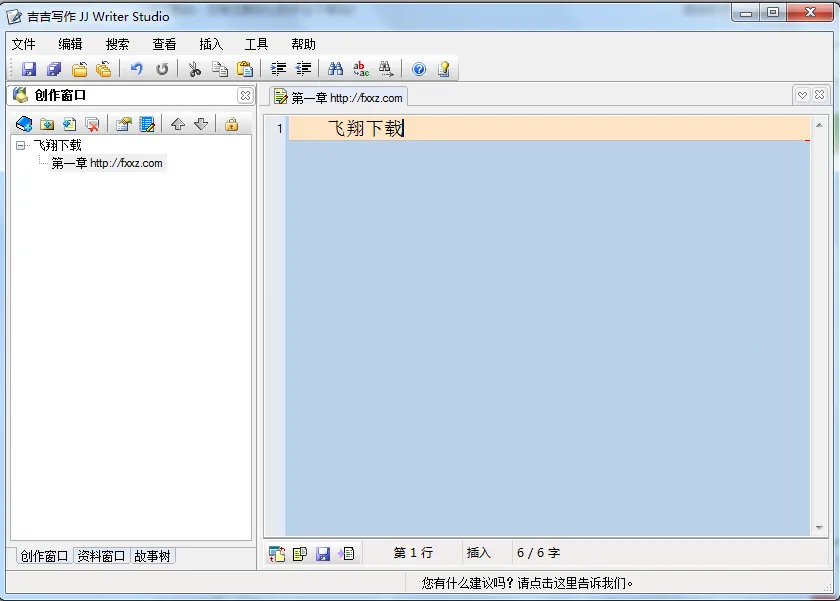Click the heart dropdown button beside the editor tabs
This screenshot has width=840, height=601.
[802, 95]
